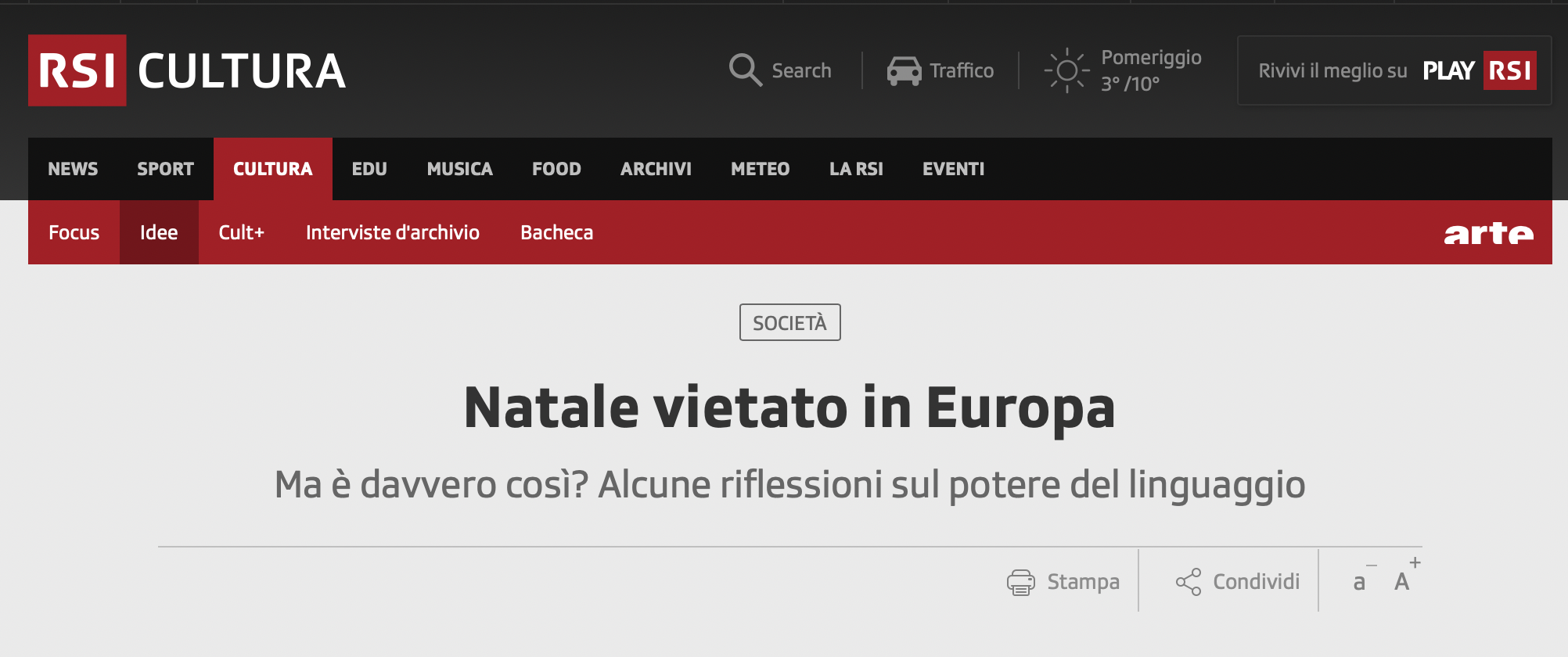Open the NEWS section

tap(73, 169)
